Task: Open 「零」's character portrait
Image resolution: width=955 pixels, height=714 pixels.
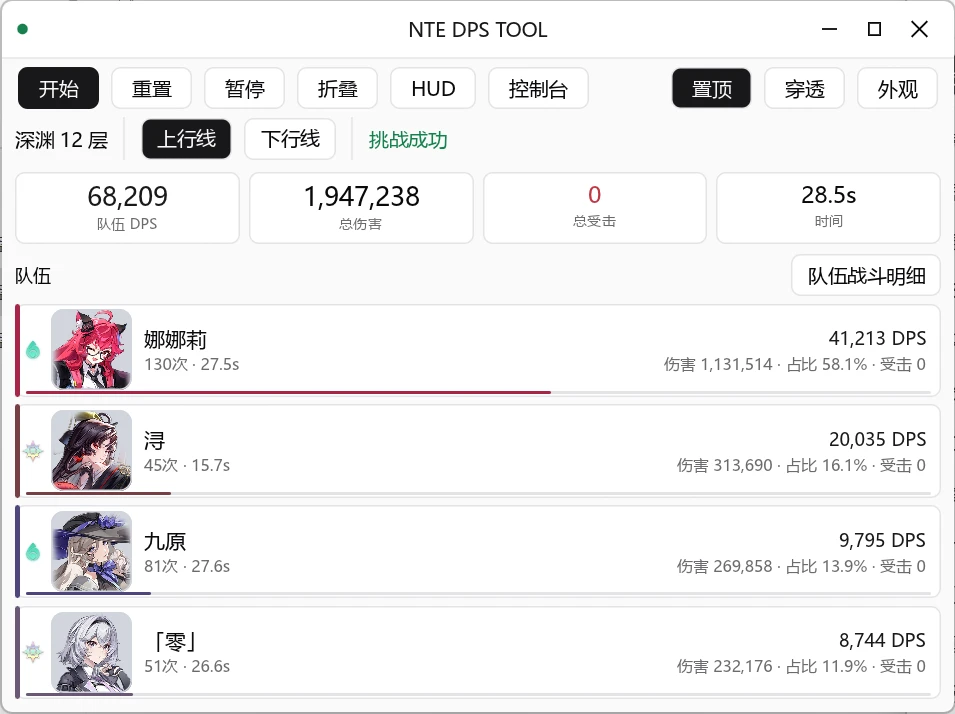Action: coord(91,652)
